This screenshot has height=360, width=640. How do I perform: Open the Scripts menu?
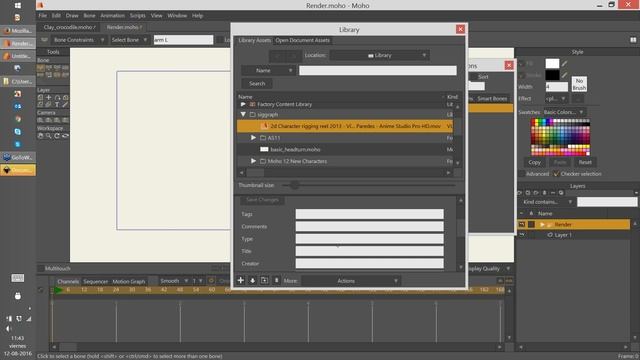pyautogui.click(x=138, y=16)
